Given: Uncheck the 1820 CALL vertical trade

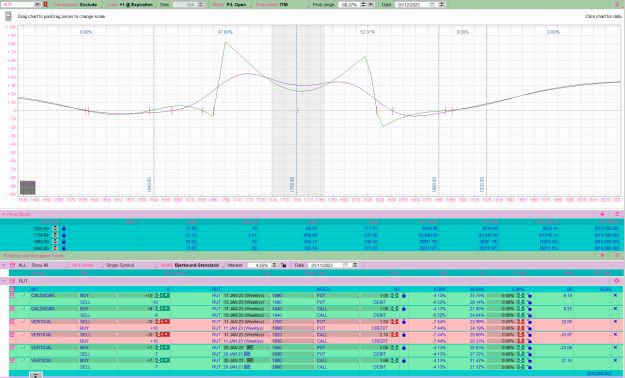Looking at the screenshot, I should 12,335.
